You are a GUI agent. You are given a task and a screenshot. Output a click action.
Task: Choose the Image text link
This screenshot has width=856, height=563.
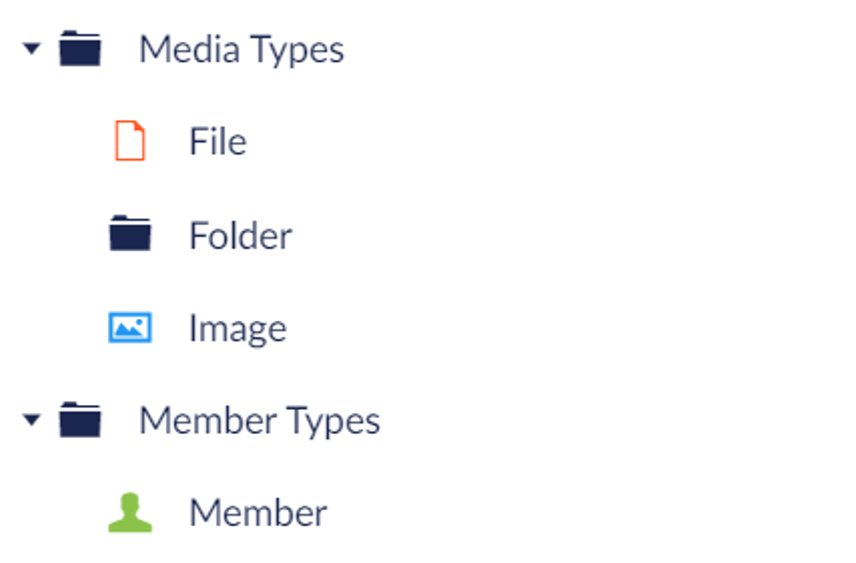(x=237, y=328)
